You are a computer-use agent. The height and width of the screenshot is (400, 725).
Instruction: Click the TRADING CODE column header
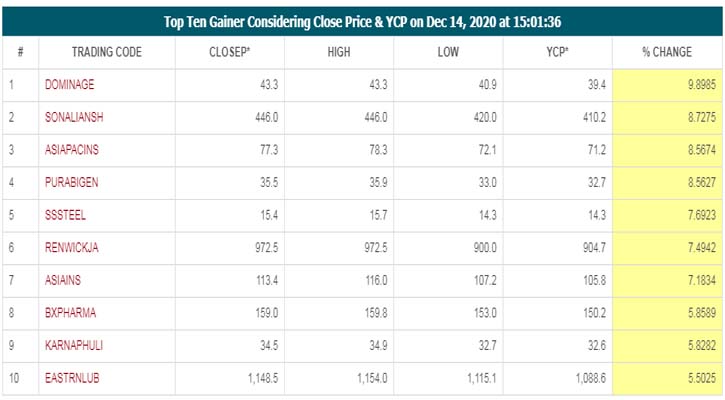point(106,51)
